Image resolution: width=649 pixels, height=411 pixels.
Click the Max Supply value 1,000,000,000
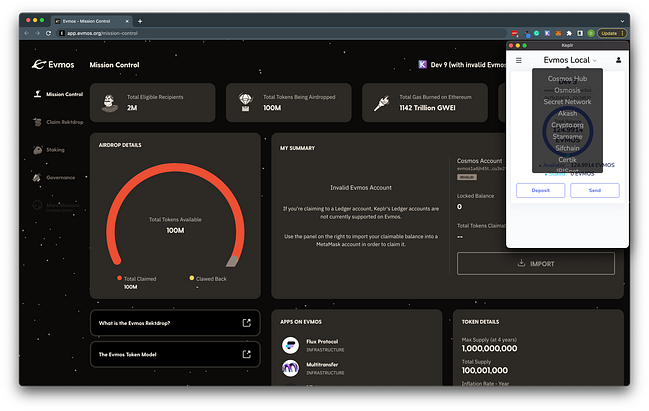(x=489, y=349)
